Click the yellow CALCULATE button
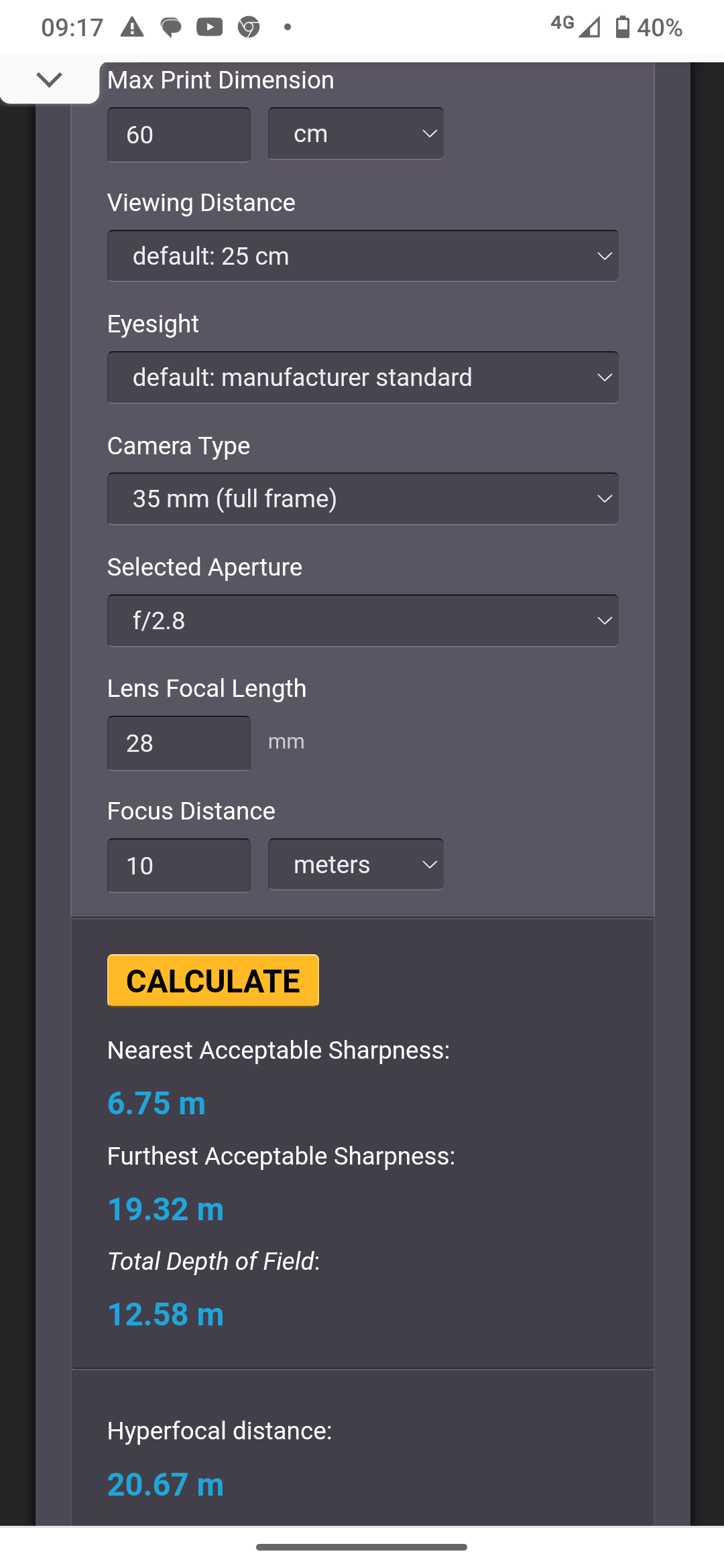Viewport: 724px width, 1568px height. (213, 980)
